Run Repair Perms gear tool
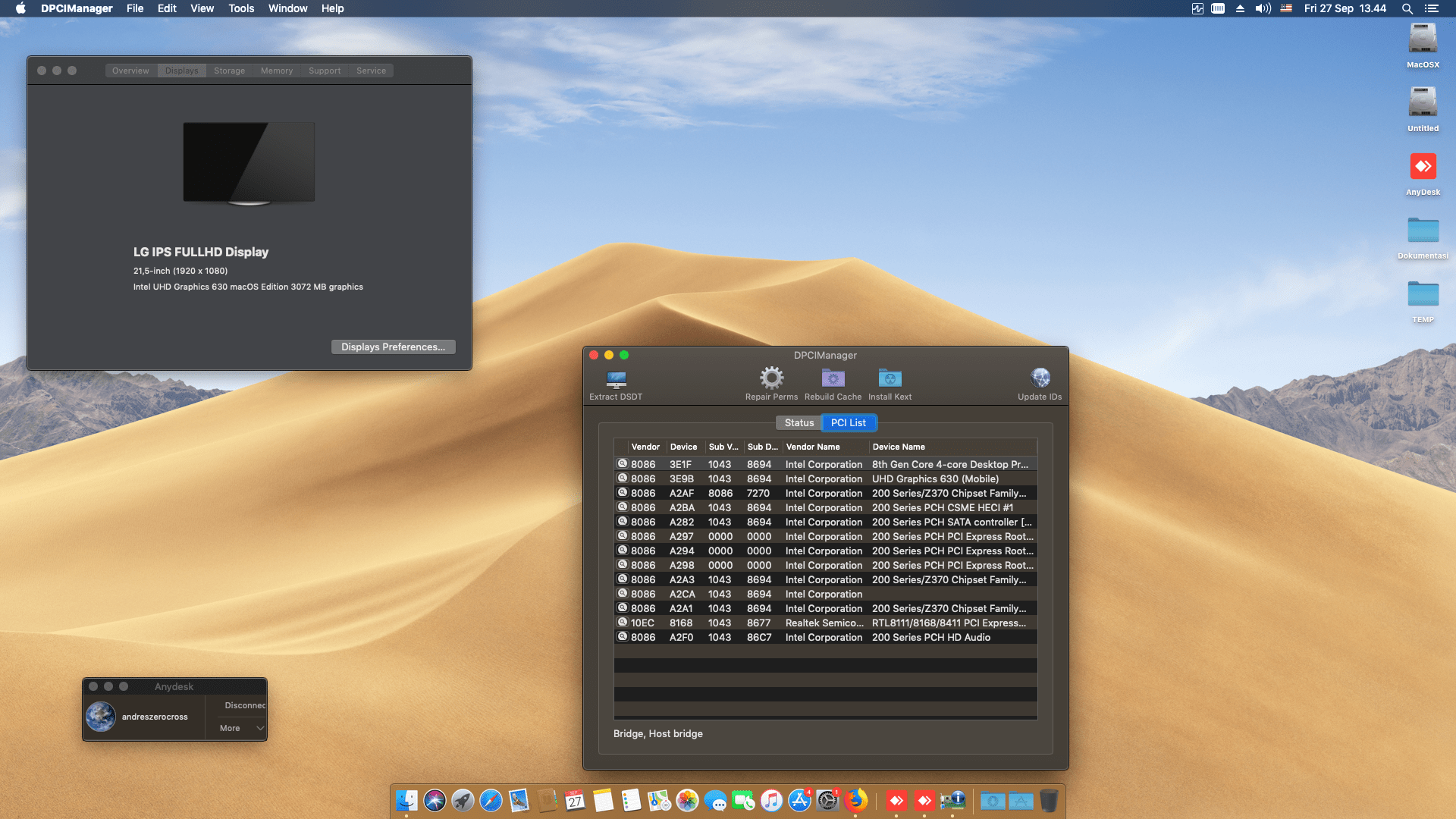Image resolution: width=1456 pixels, height=819 pixels. 771,384
